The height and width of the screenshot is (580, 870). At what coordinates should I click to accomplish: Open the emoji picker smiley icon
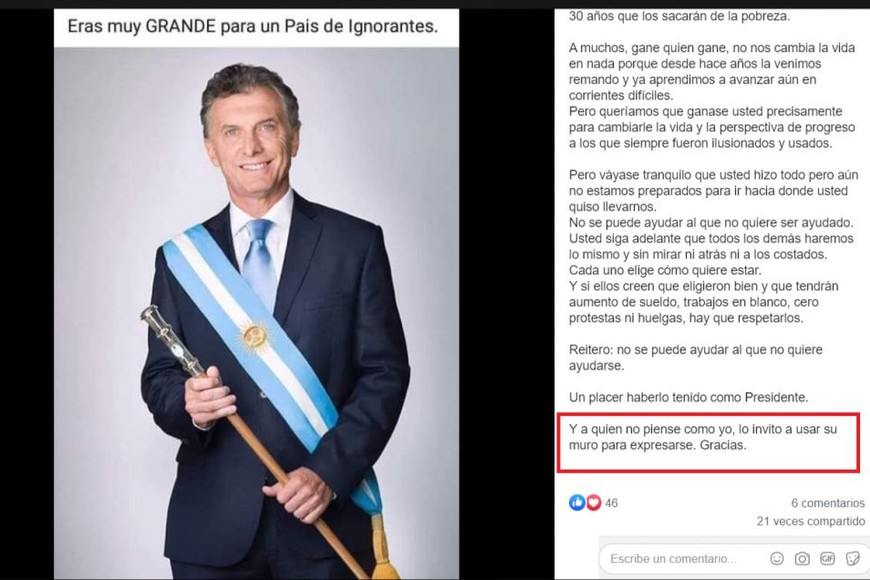point(777,558)
